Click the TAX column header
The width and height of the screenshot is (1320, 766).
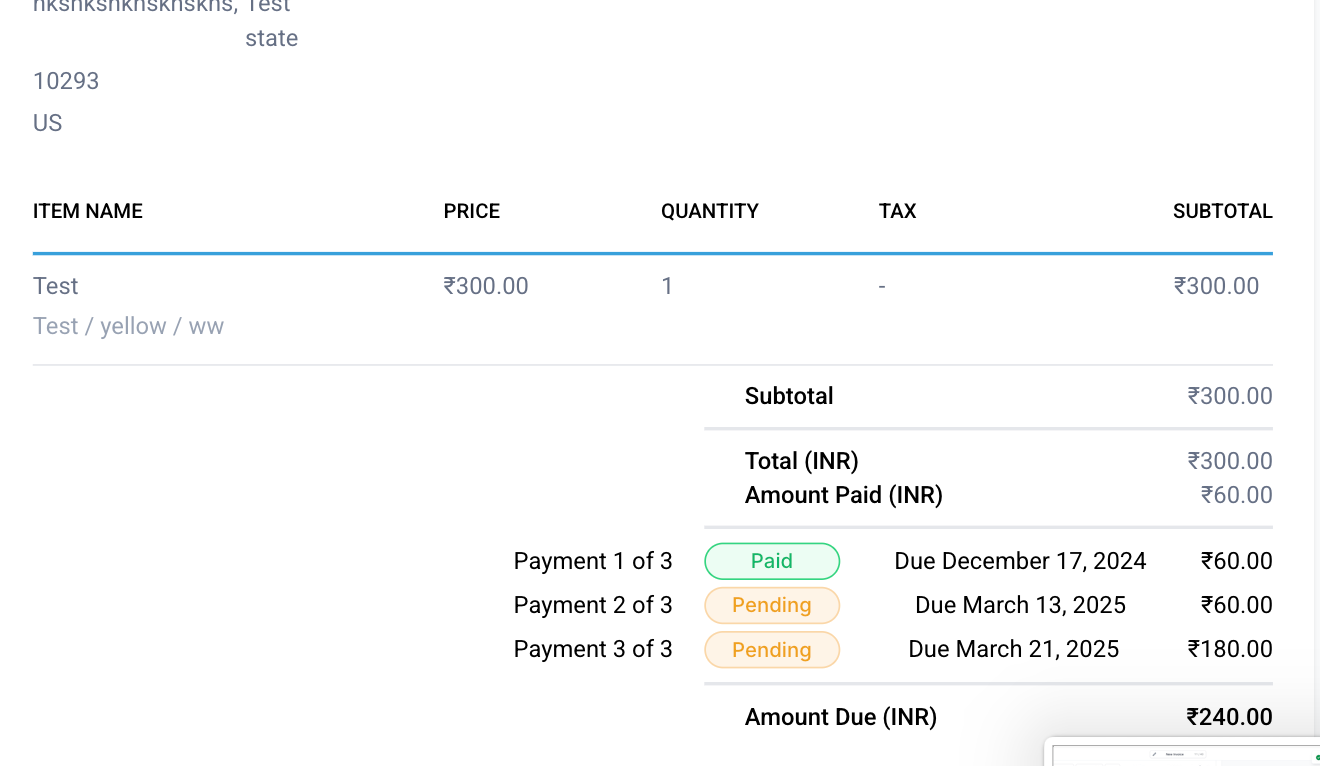897,211
